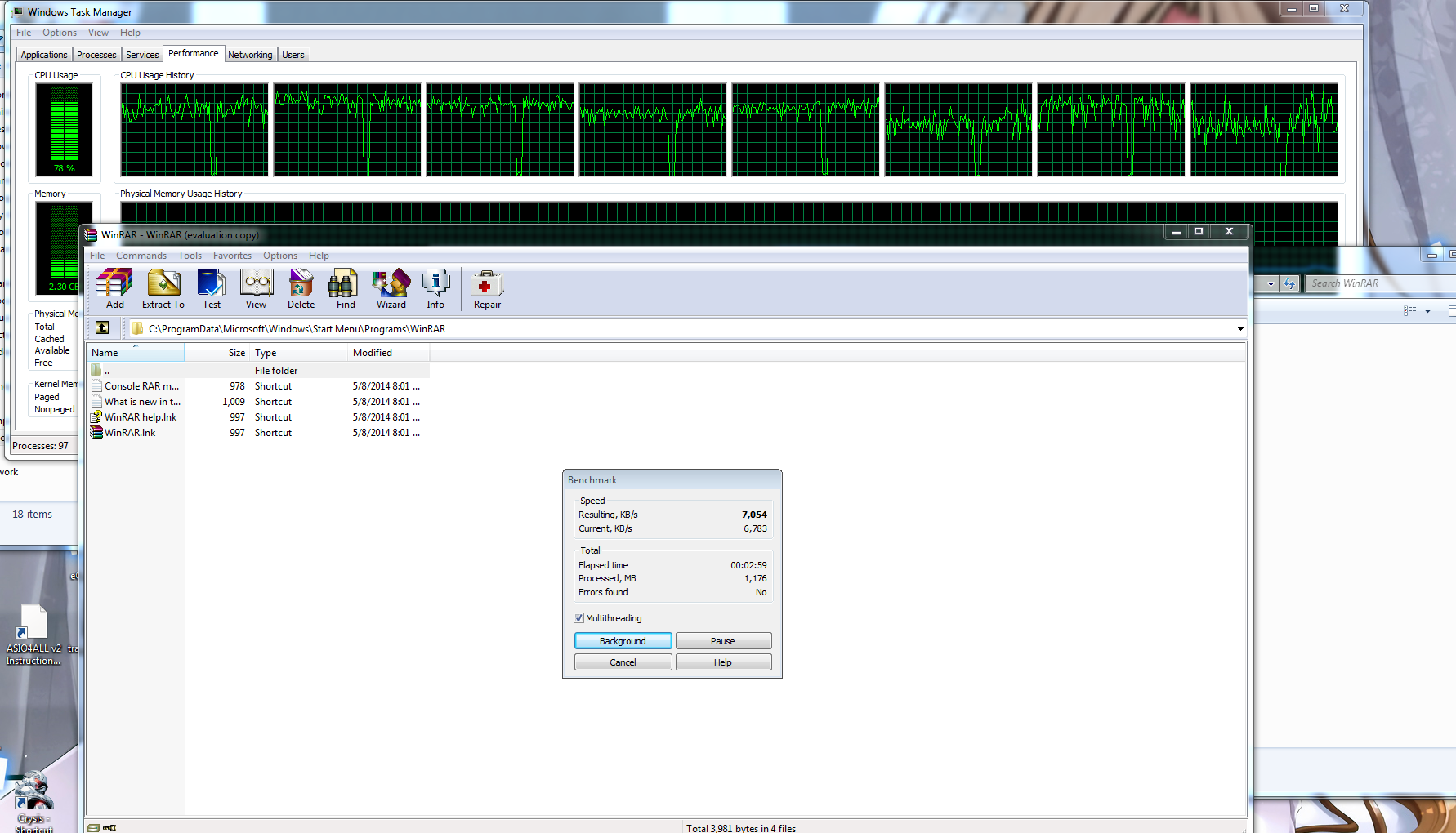The height and width of the screenshot is (833, 1456).
Task: Click '18 items' in Explorer details pane
Action: tap(32, 514)
